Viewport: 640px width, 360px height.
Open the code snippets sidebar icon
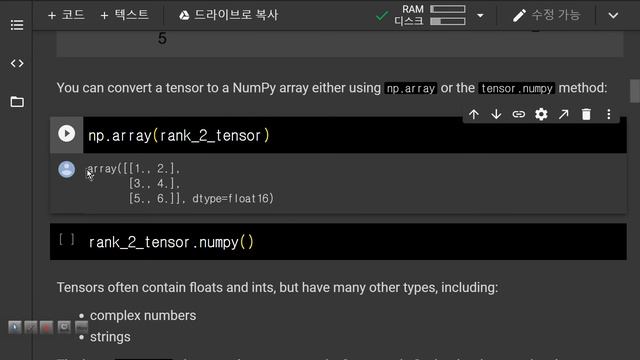[x=17, y=63]
